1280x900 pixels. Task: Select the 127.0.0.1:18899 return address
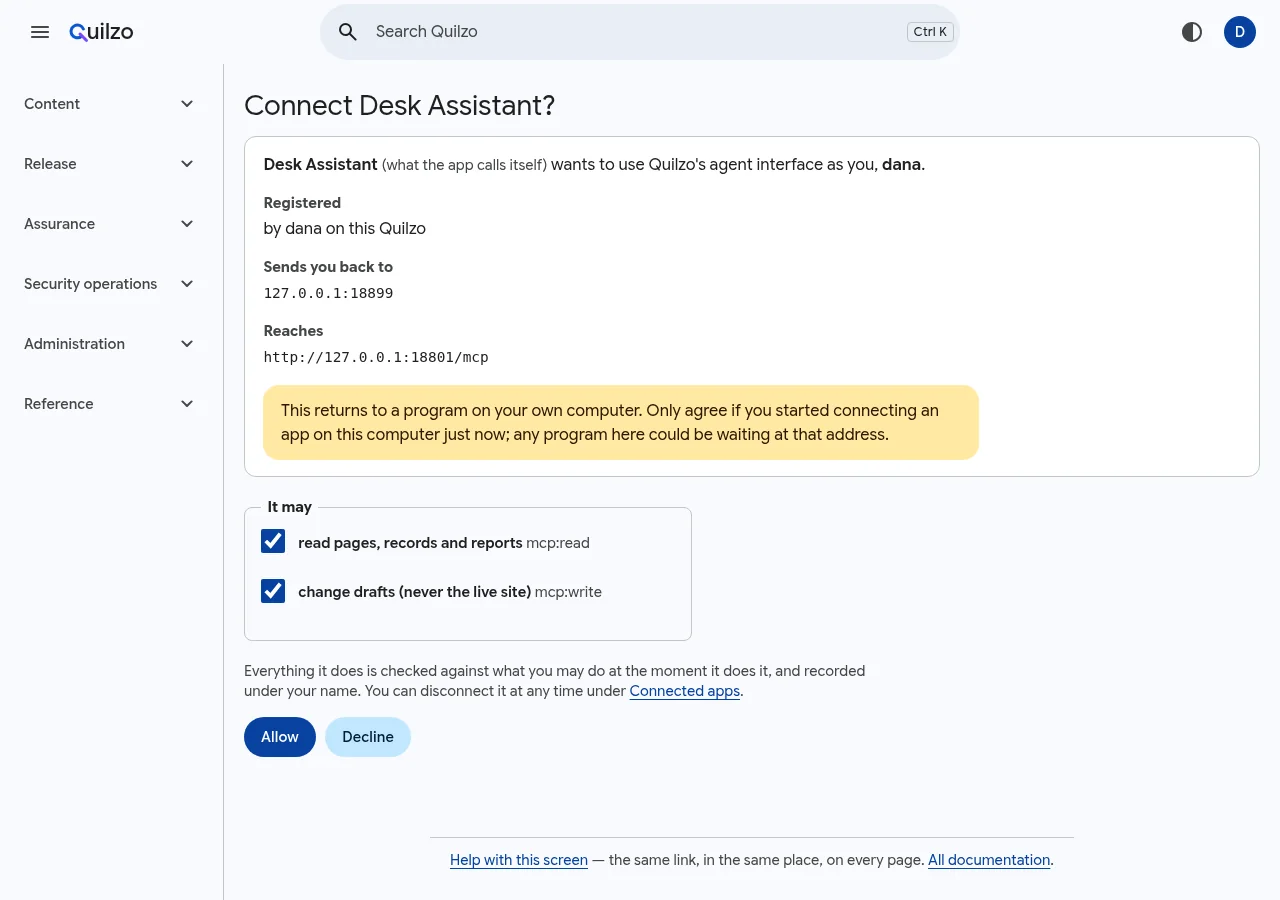pyautogui.click(x=328, y=293)
